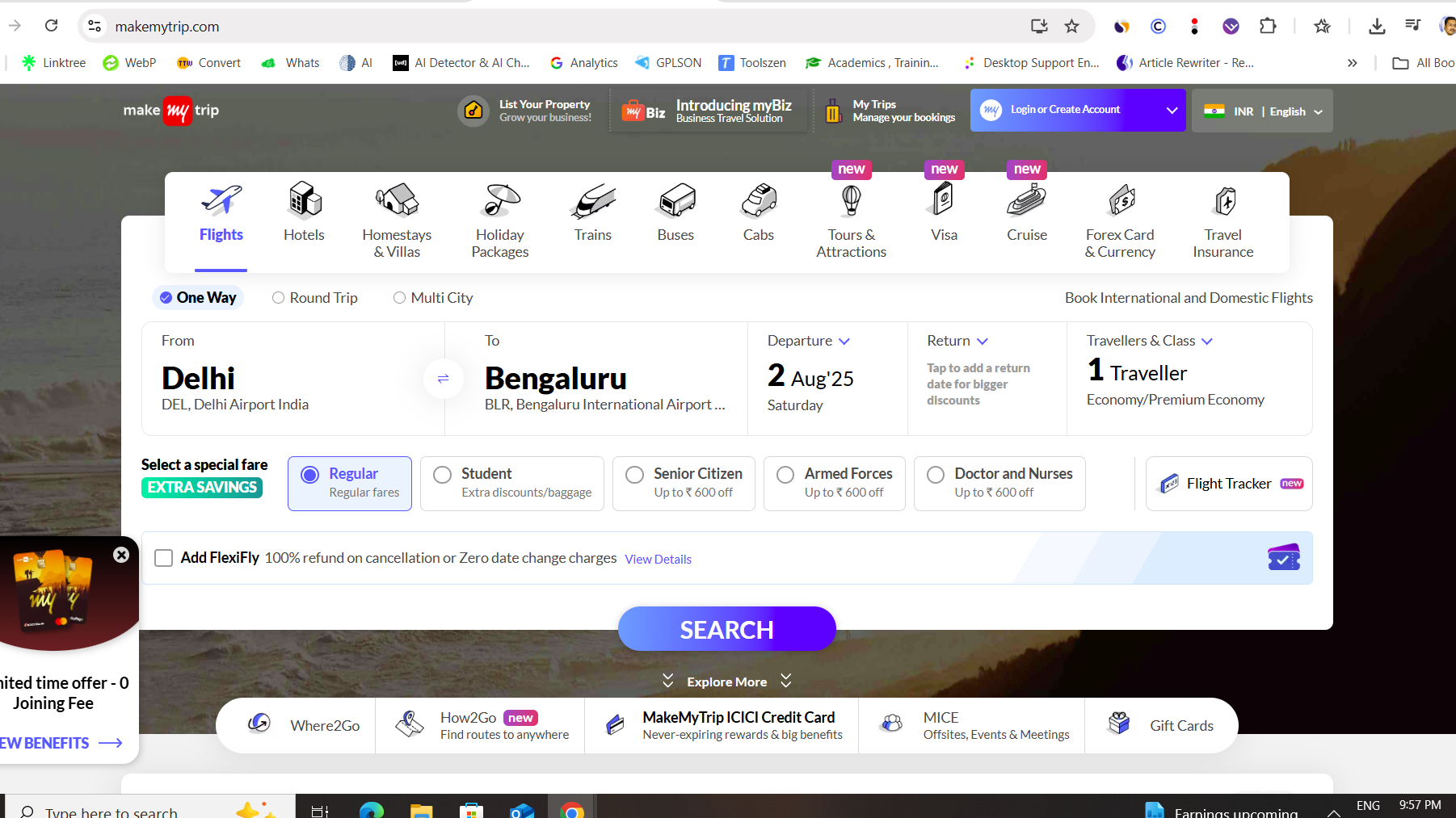The width and height of the screenshot is (1456, 818).
Task: Open Cabs taxi icon
Action: (759, 200)
